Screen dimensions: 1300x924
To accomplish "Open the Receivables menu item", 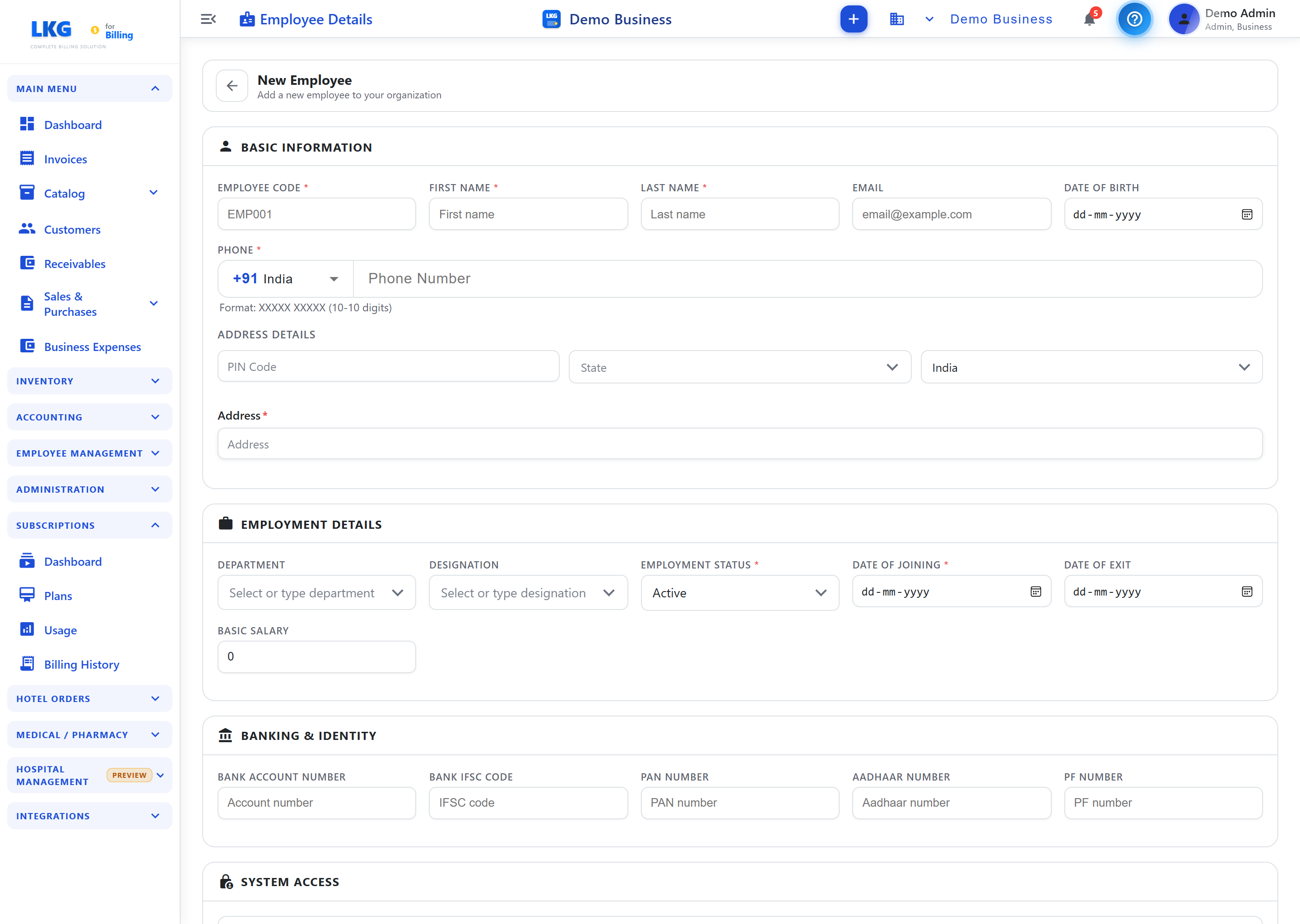I will click(89, 264).
